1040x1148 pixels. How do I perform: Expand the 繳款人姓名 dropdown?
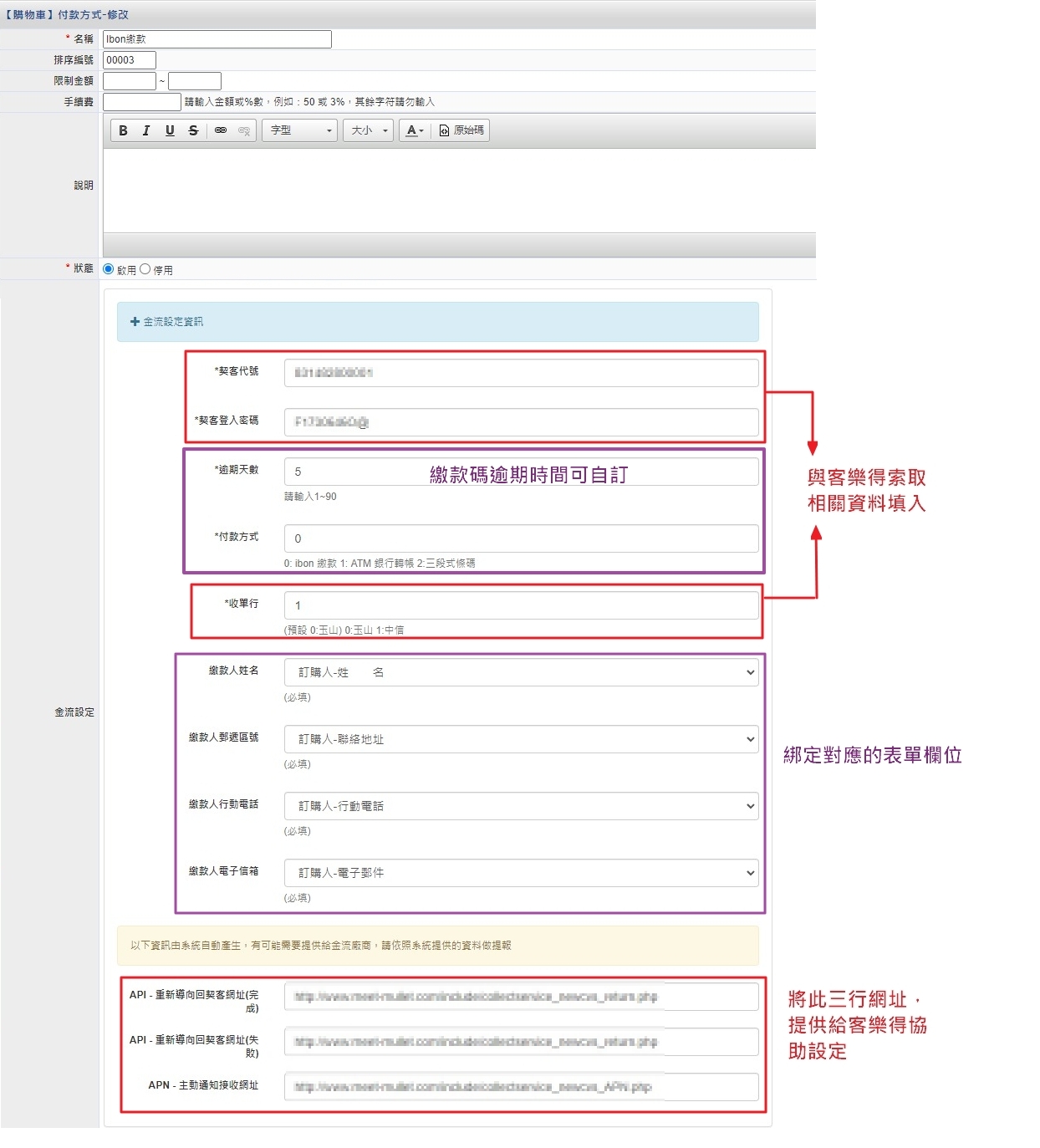(521, 672)
